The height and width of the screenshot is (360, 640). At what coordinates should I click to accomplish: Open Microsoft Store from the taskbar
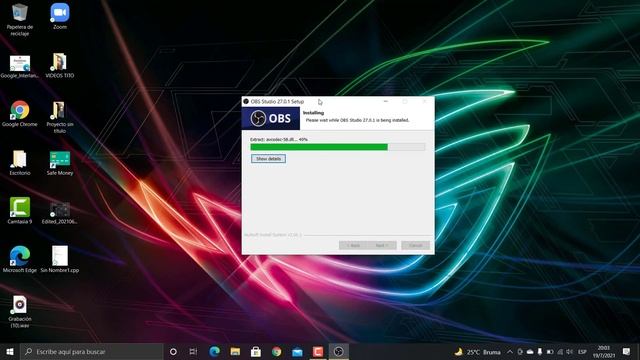coord(256,351)
